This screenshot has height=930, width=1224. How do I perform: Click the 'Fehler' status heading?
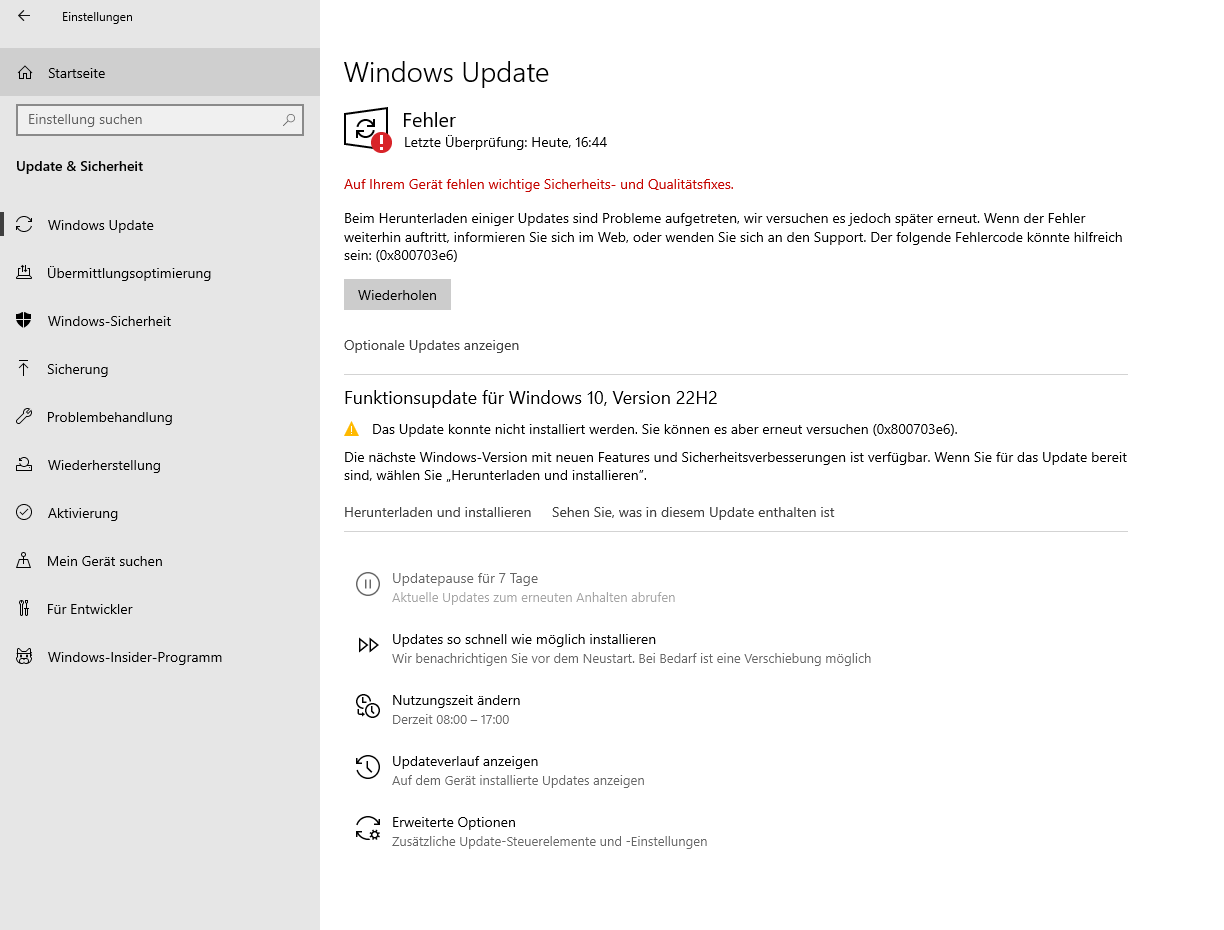point(429,121)
